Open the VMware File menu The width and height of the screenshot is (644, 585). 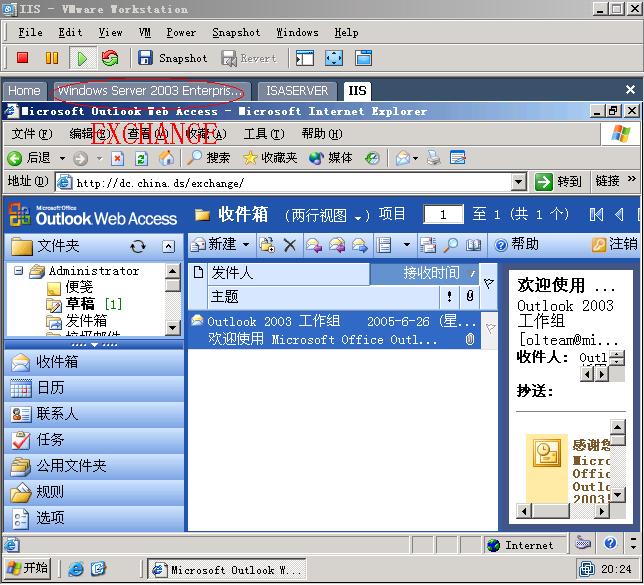(x=30, y=32)
